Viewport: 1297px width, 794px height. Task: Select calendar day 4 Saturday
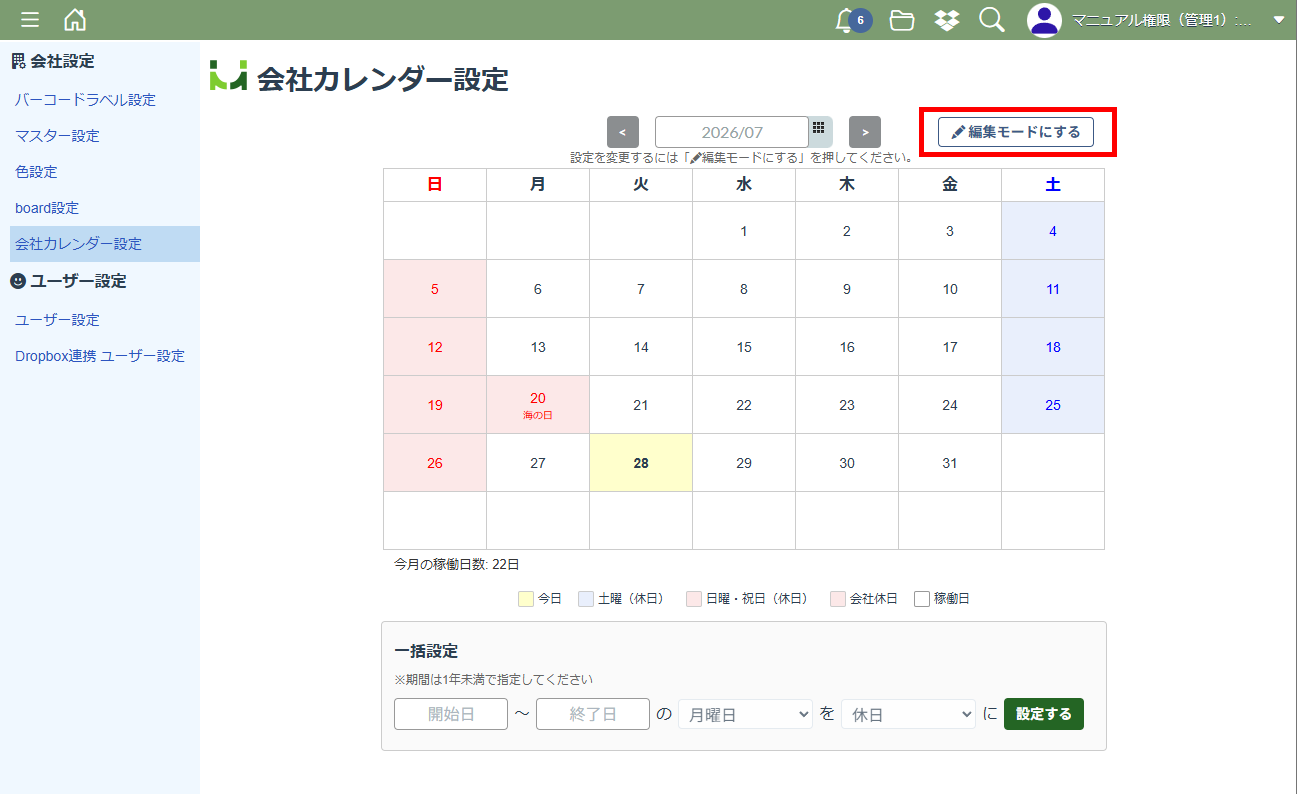(x=1053, y=231)
